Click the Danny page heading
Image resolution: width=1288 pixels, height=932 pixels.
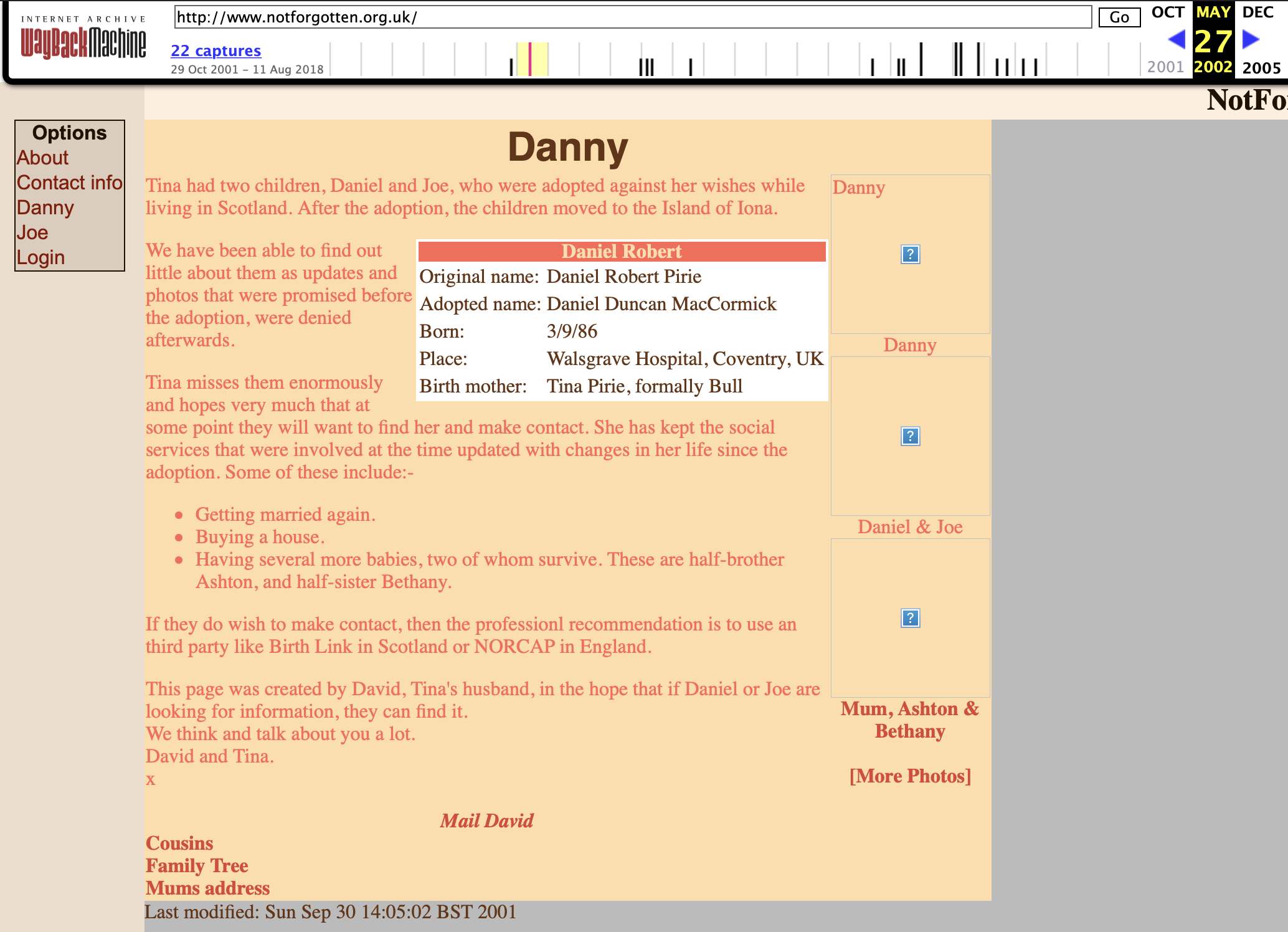(567, 147)
